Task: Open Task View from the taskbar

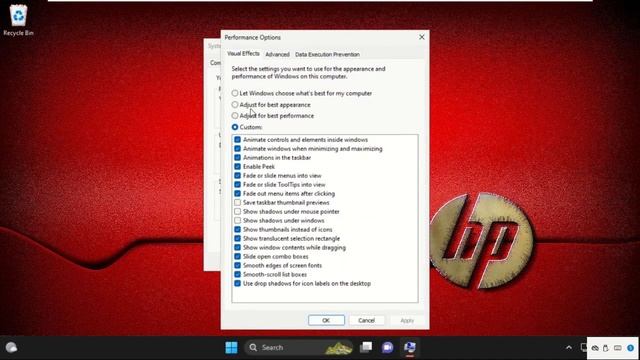Action: coord(366,347)
